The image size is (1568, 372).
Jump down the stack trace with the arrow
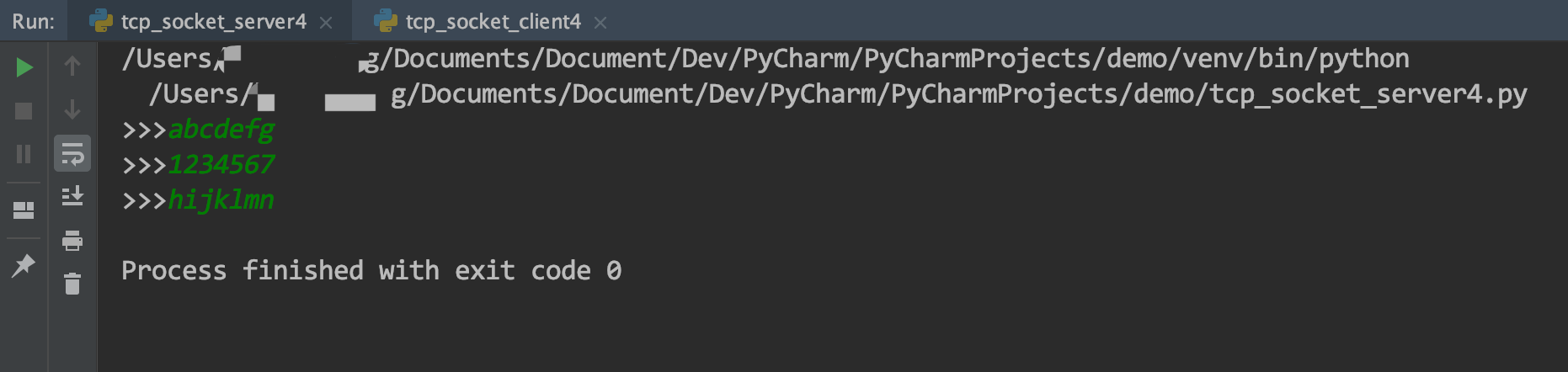click(x=72, y=109)
